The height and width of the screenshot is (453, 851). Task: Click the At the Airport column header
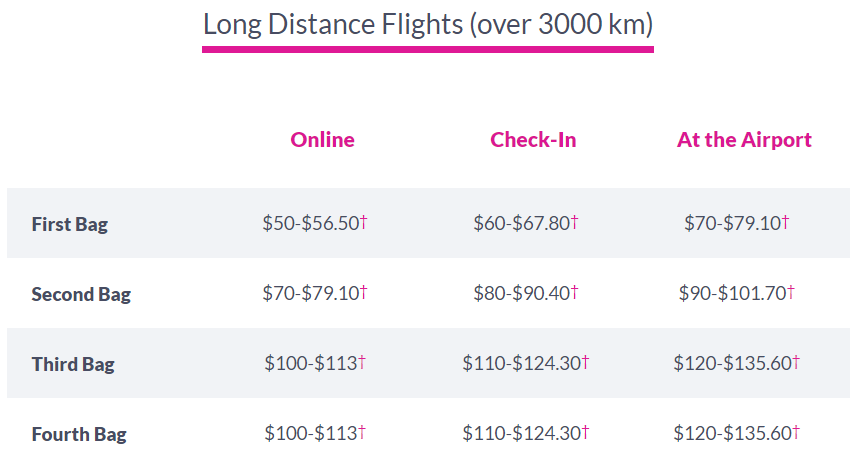tap(744, 140)
